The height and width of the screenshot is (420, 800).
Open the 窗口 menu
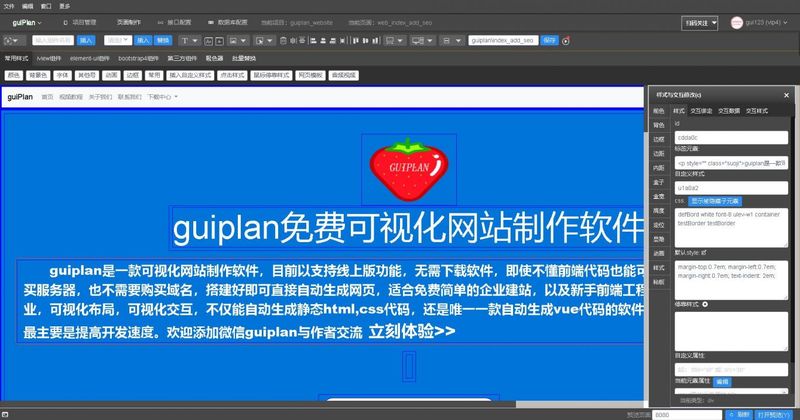pyautogui.click(x=46, y=6)
